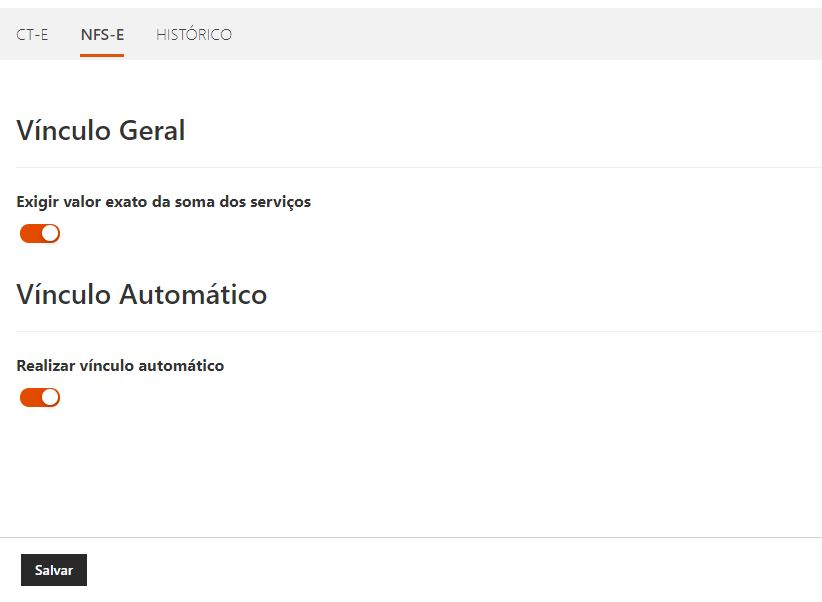822x602 pixels.
Task: Click orange track of Realizar vínculo switch
Action: (x=29, y=398)
